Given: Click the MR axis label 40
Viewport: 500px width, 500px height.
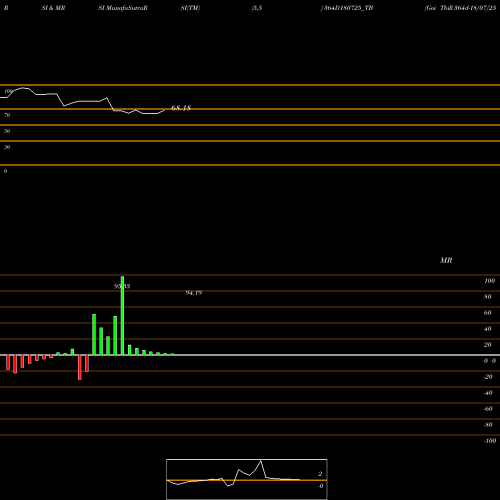Looking at the screenshot, I should (x=488, y=329).
